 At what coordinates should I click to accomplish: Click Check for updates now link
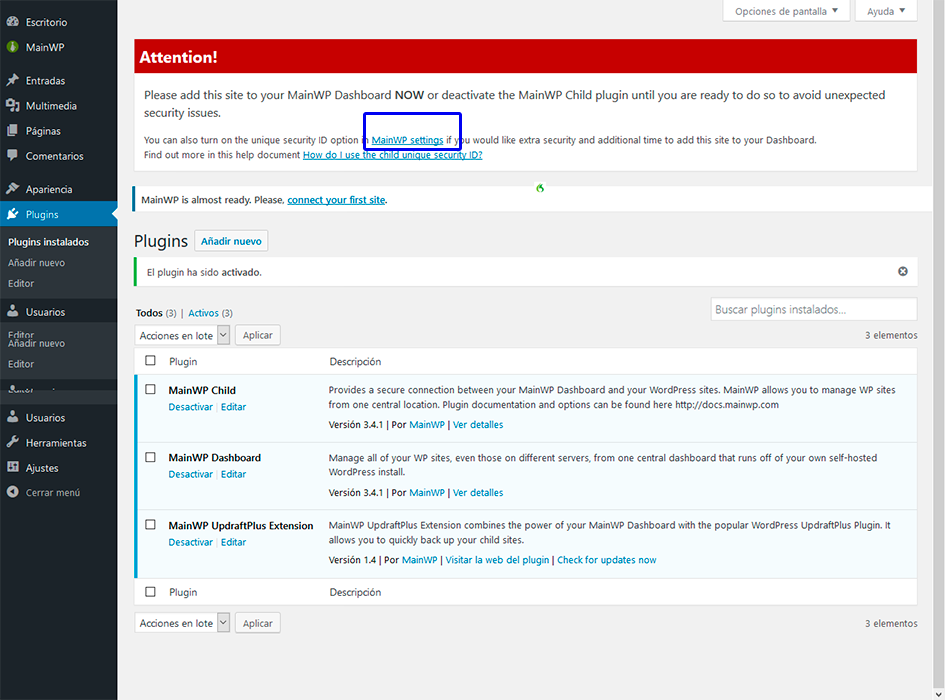tap(606, 560)
